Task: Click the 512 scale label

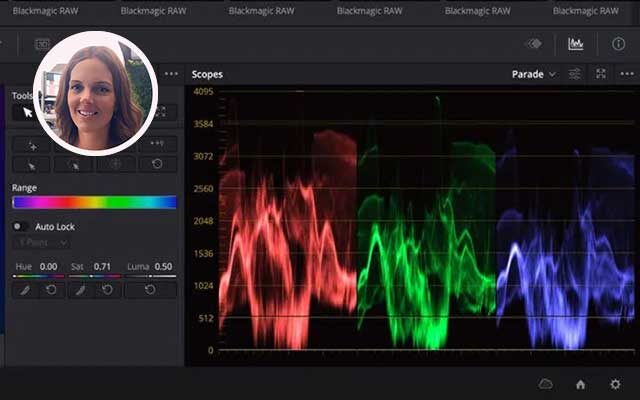Action: pos(206,318)
